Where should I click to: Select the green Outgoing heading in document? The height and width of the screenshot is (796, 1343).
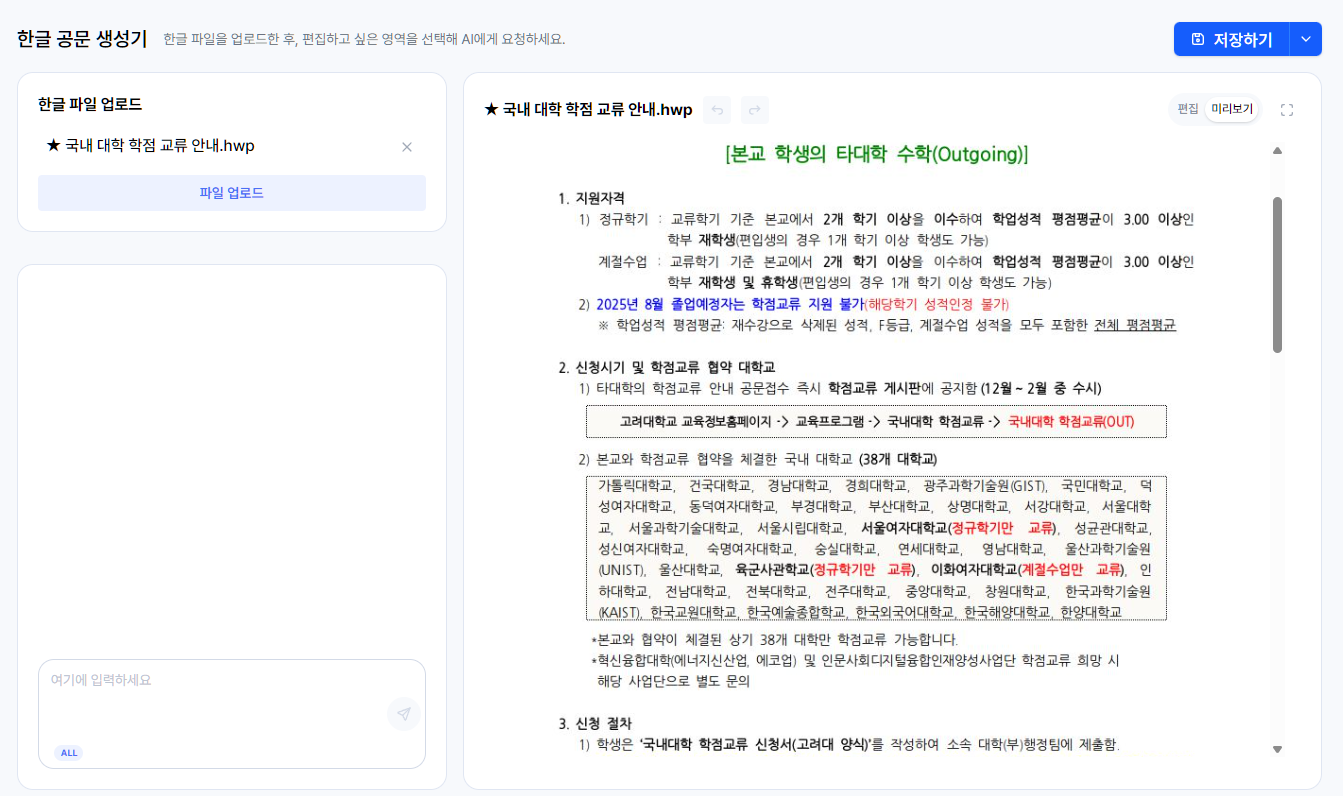876,155
